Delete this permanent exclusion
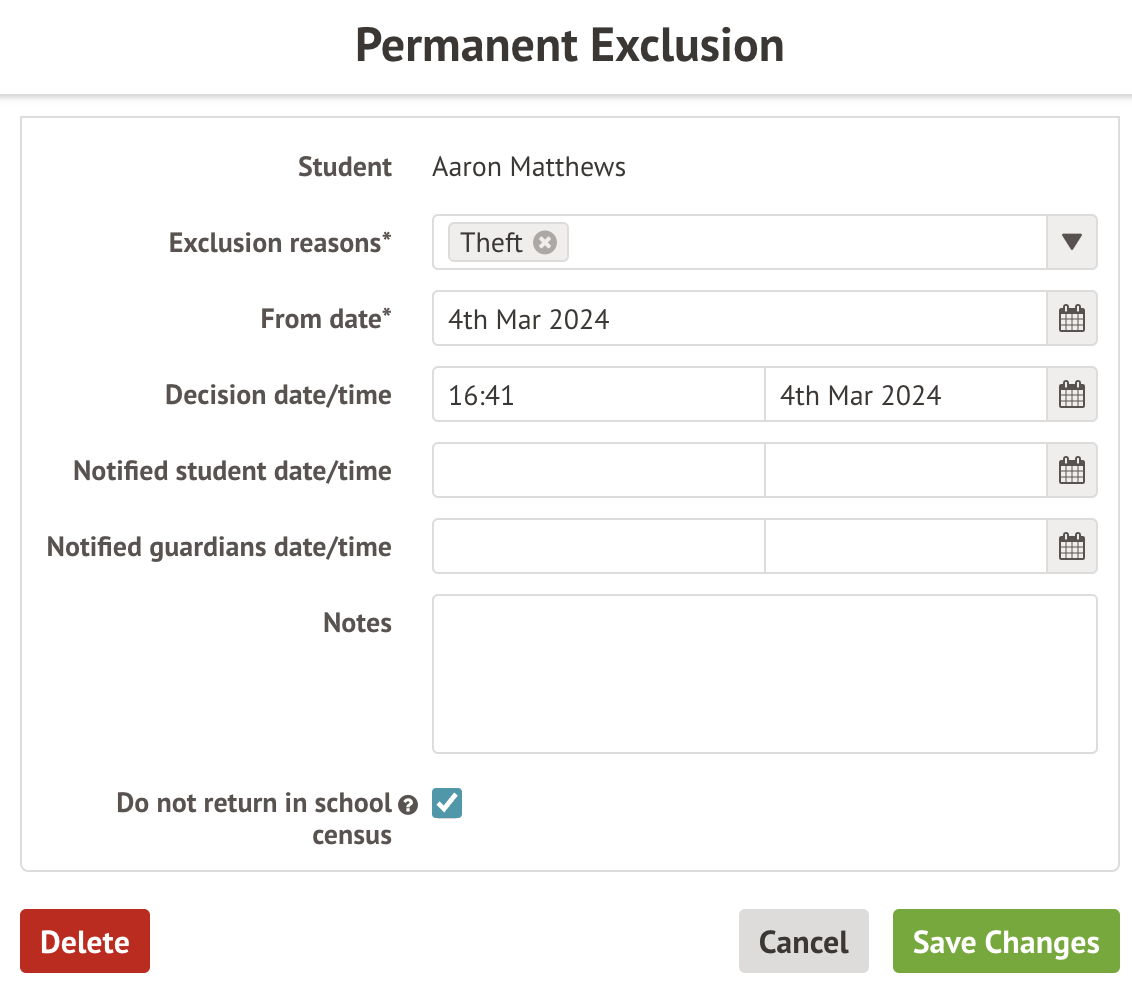Screen dimensions: 1132x994 tap(85, 941)
